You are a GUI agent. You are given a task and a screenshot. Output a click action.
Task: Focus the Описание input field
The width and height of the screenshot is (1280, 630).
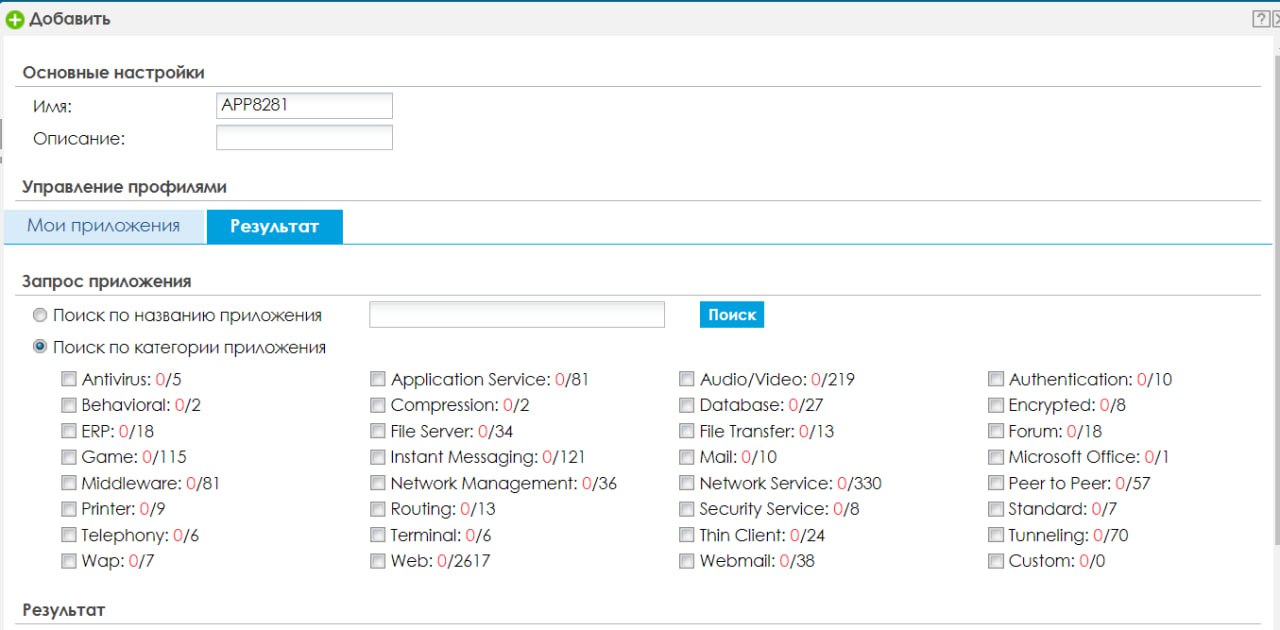[x=304, y=137]
